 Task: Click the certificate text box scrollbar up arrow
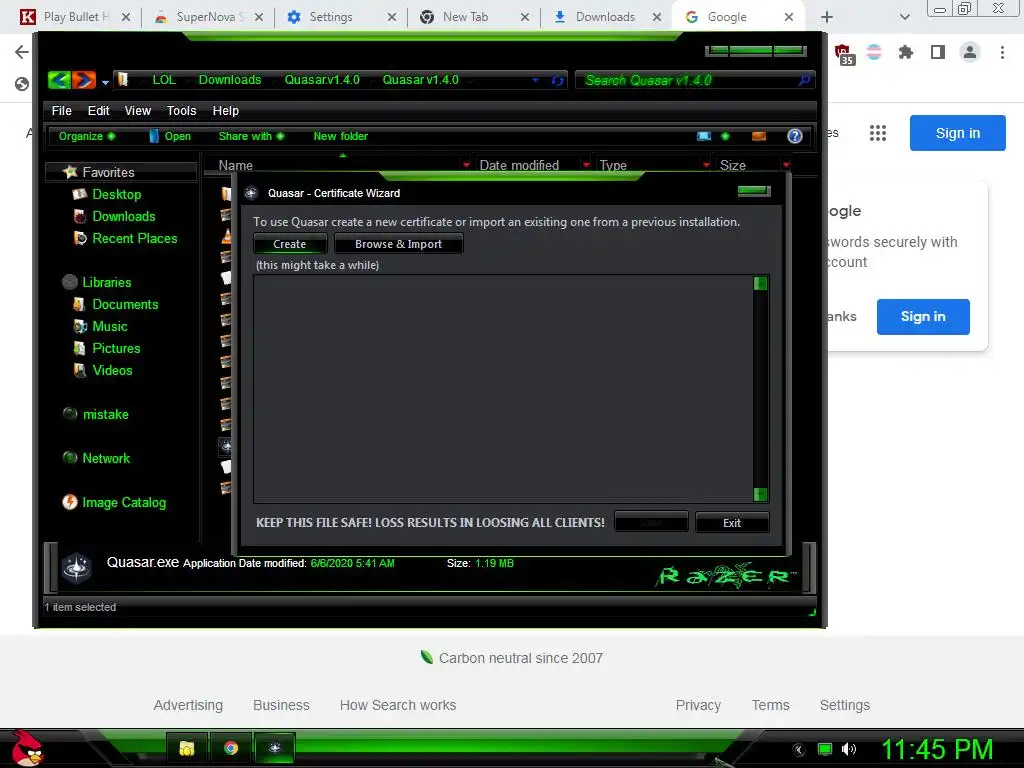click(x=760, y=283)
